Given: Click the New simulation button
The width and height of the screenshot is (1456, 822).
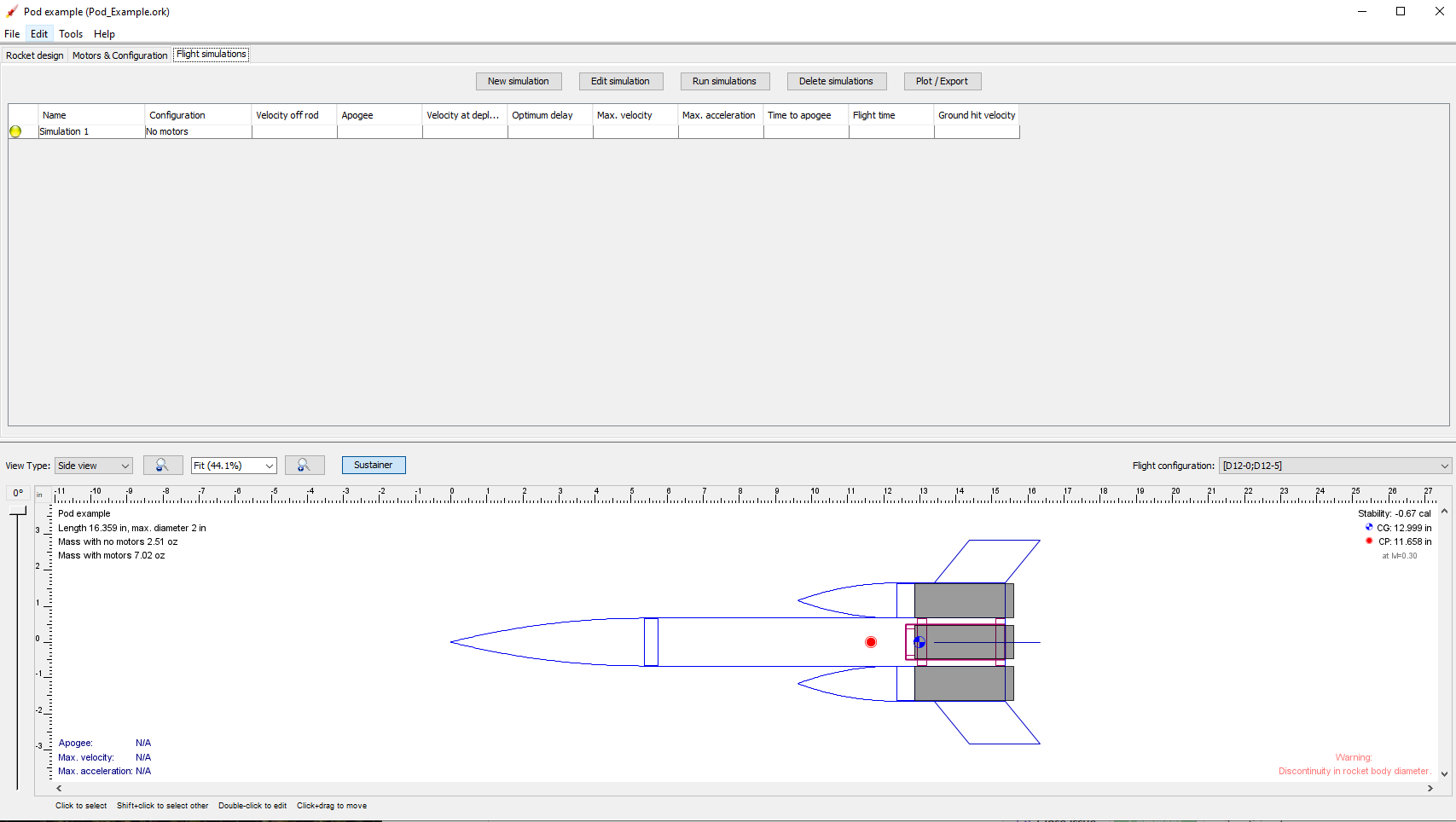Looking at the screenshot, I should (519, 81).
